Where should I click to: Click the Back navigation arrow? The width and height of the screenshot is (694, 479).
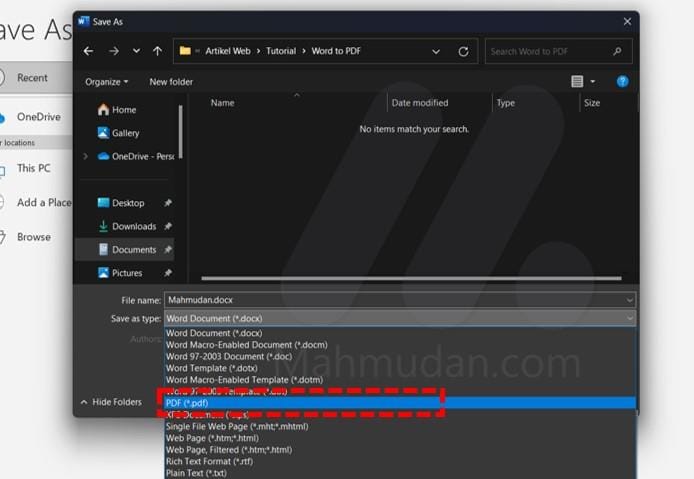coord(88,51)
